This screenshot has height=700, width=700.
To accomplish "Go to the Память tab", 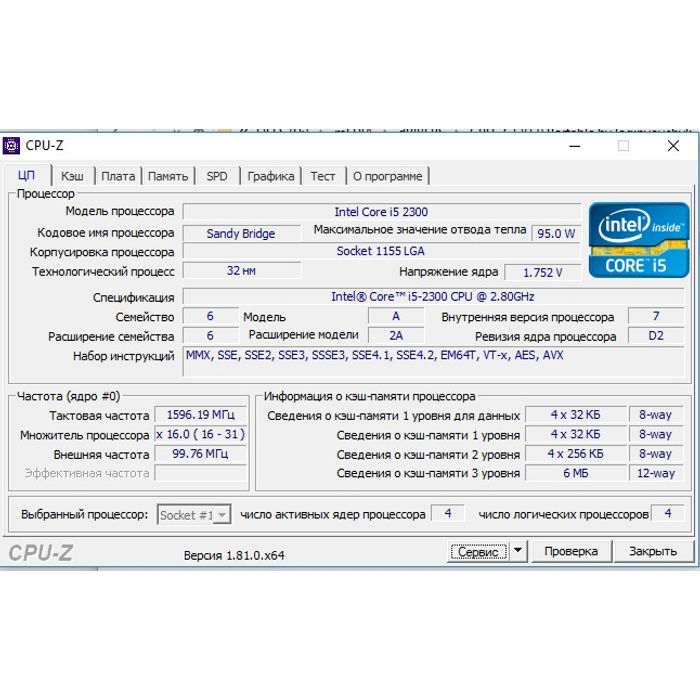I will click(168, 176).
